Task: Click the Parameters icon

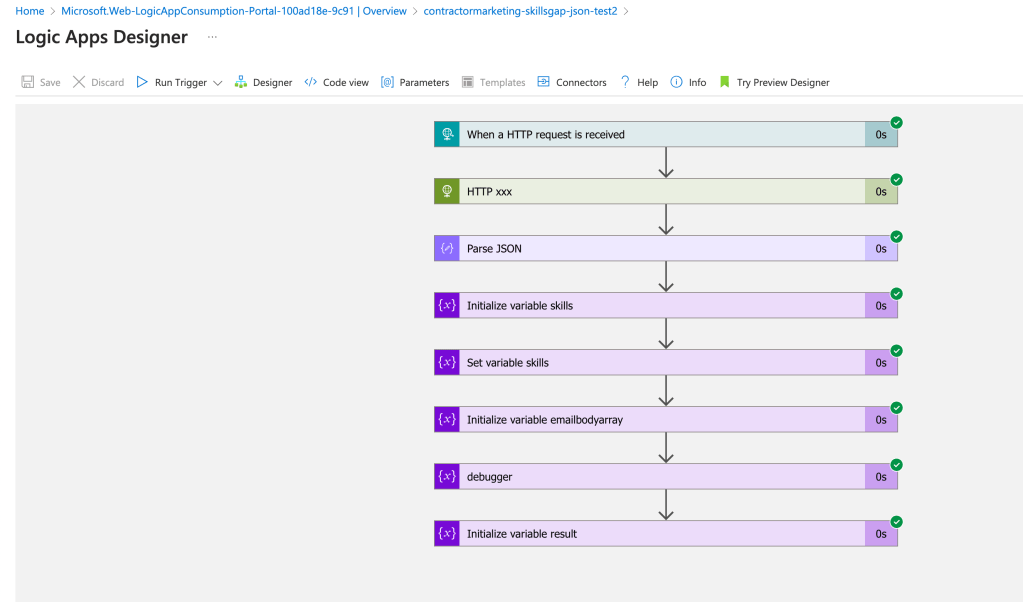Action: click(x=388, y=82)
